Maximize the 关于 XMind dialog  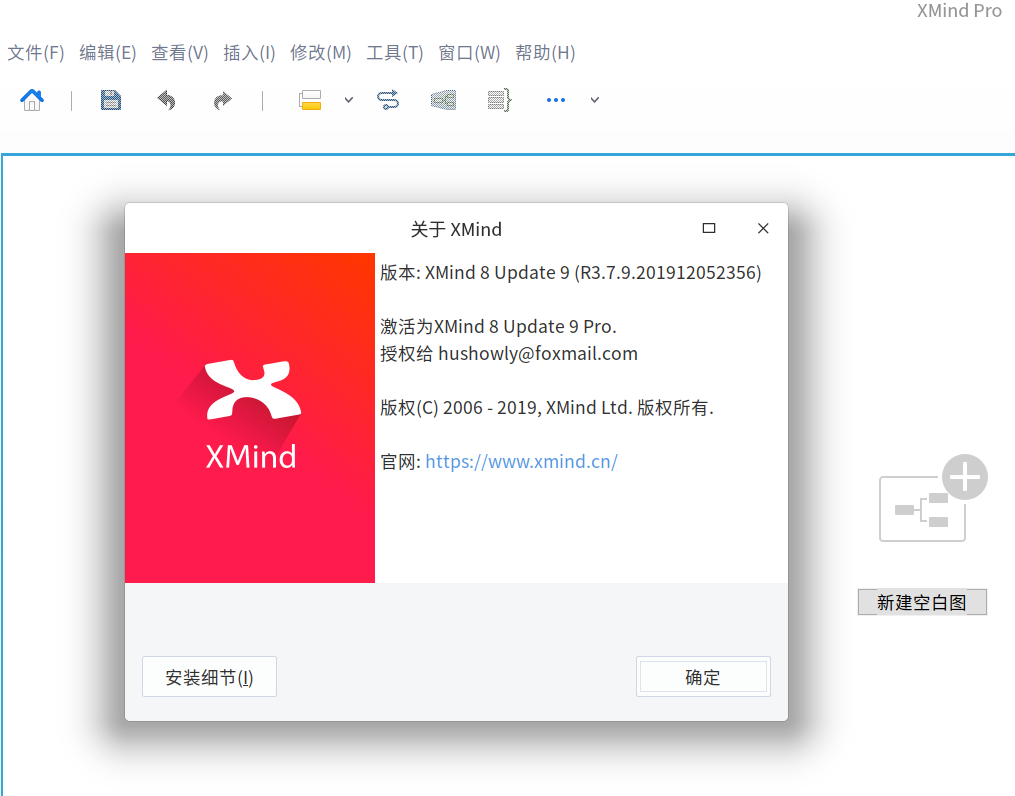pyautogui.click(x=709, y=228)
